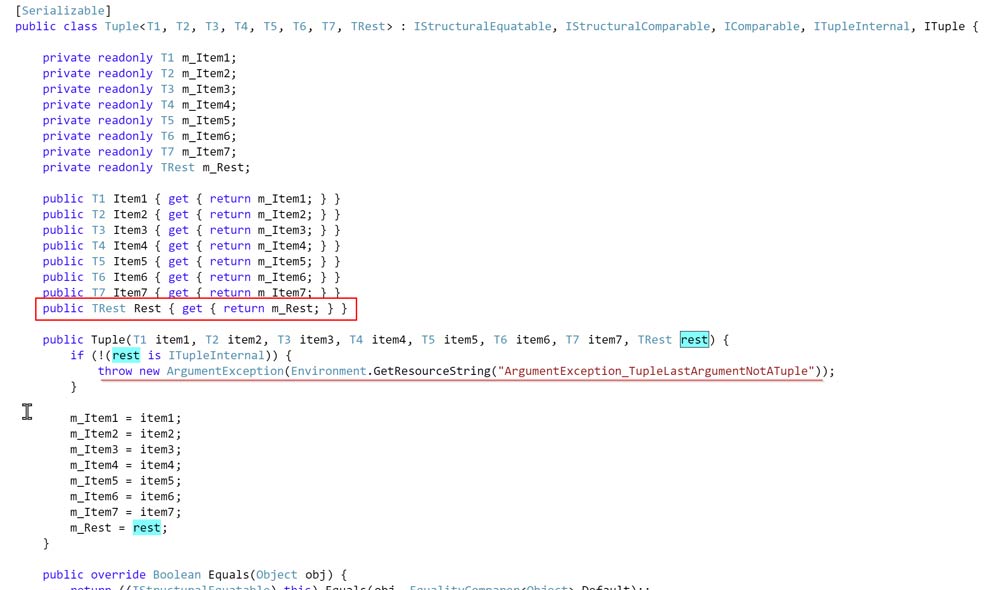Click the Item5 property name

coord(130,262)
